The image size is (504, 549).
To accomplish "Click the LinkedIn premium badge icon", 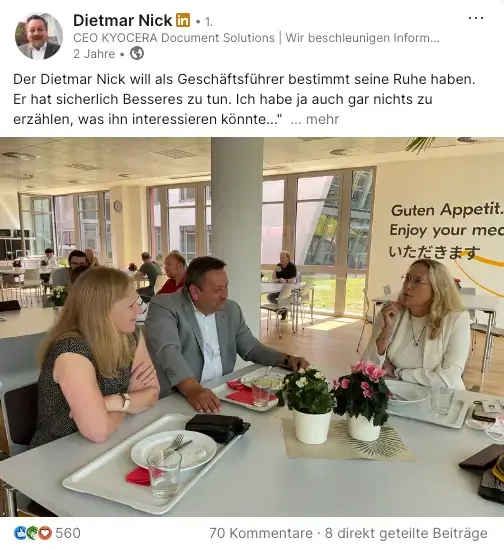I will [183, 20].
